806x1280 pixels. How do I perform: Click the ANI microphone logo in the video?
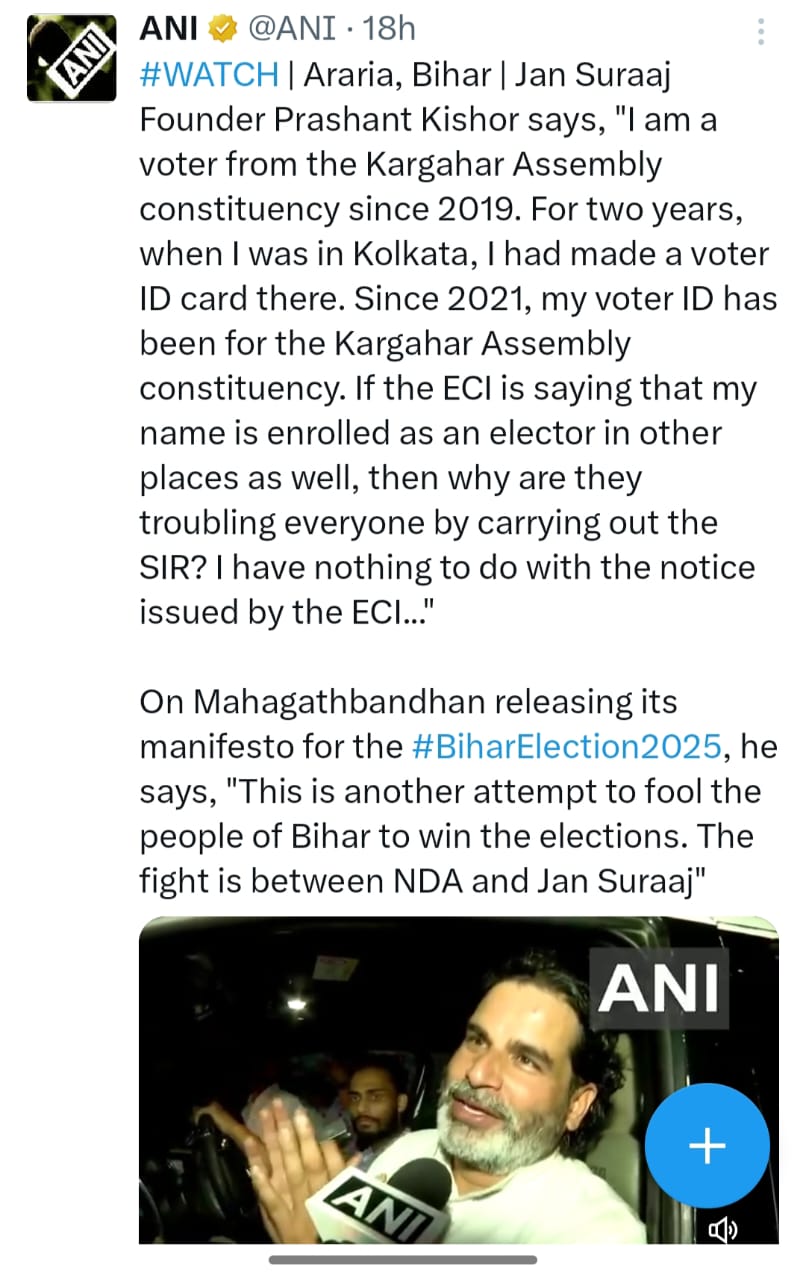coord(379,1203)
